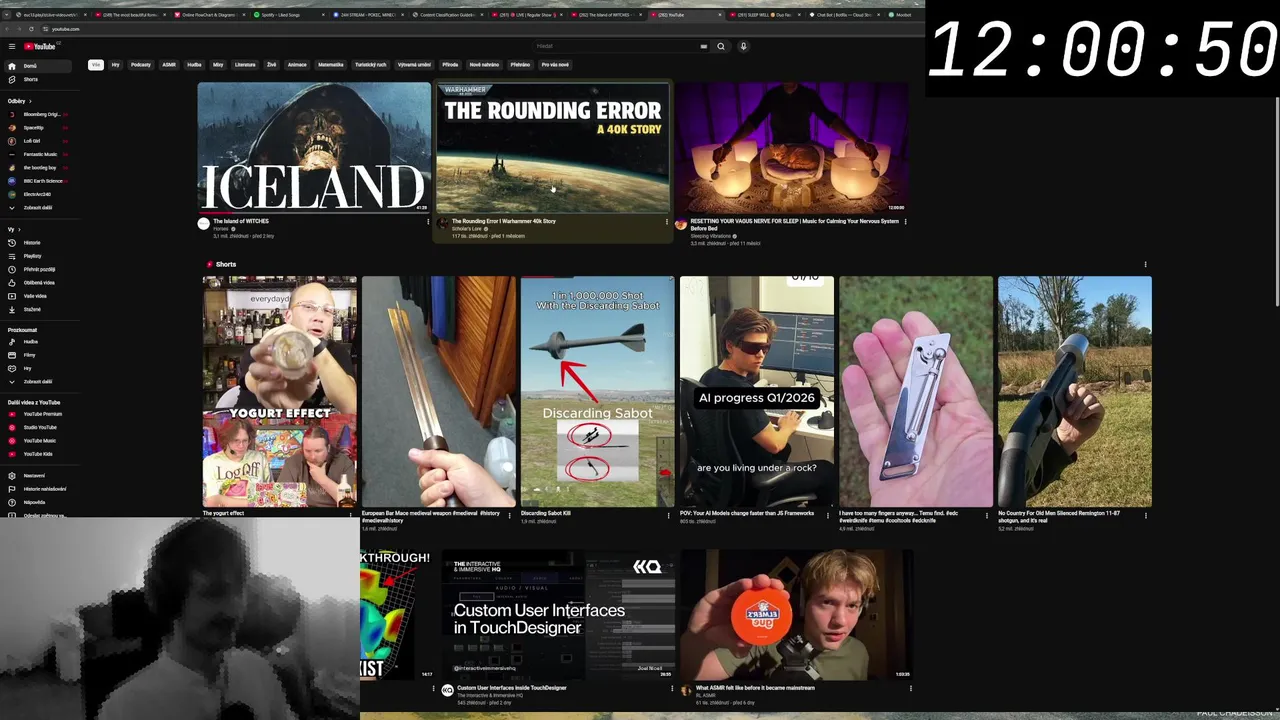This screenshot has width=1280, height=720.
Task: Select the Hry filter chip
Action: coord(115,65)
